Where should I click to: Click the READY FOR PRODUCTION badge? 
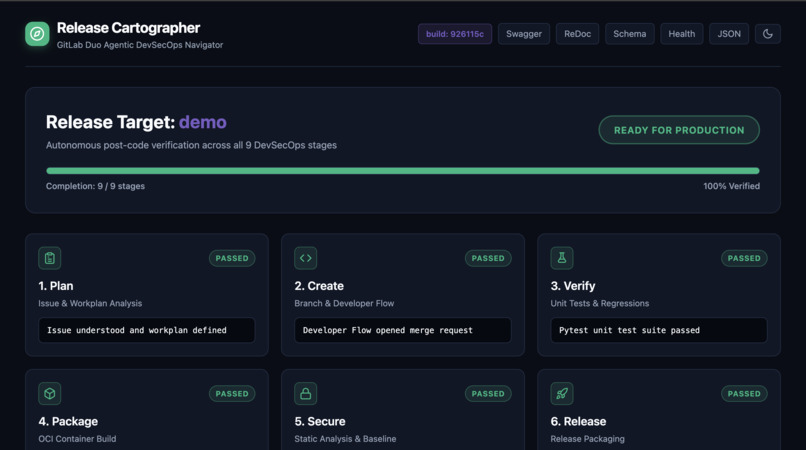point(679,130)
